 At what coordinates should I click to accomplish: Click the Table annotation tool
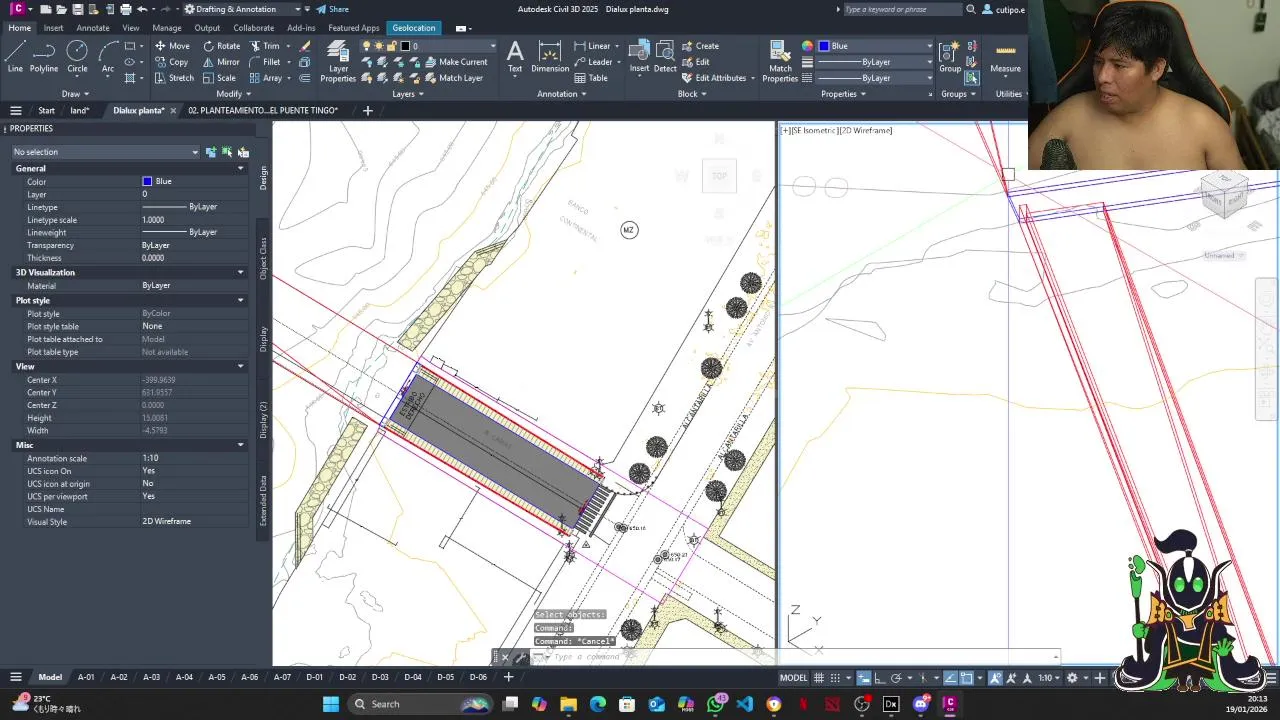click(591, 78)
